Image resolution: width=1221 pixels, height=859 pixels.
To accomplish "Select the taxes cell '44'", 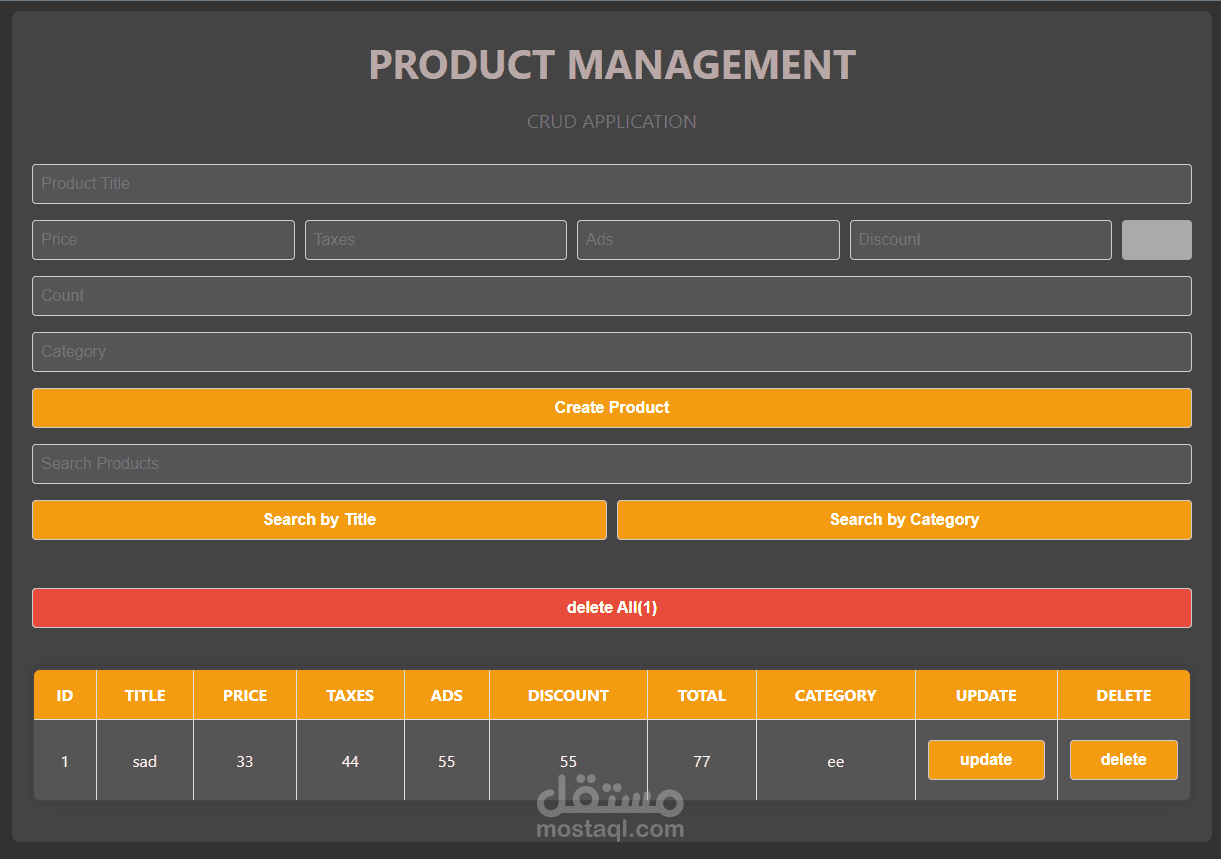I will 350,761.
